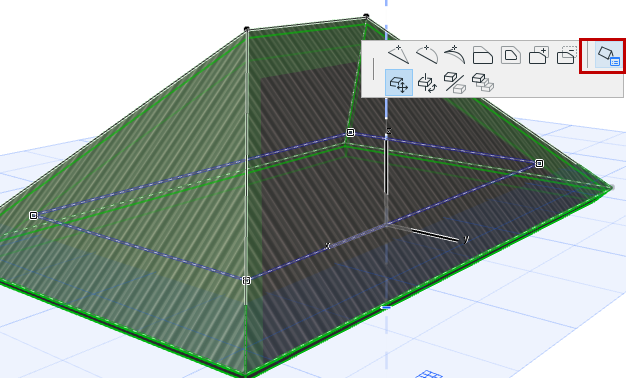The height and width of the screenshot is (378, 626).
Task: Open the highlighted roof plane settings icon
Action: point(608,55)
